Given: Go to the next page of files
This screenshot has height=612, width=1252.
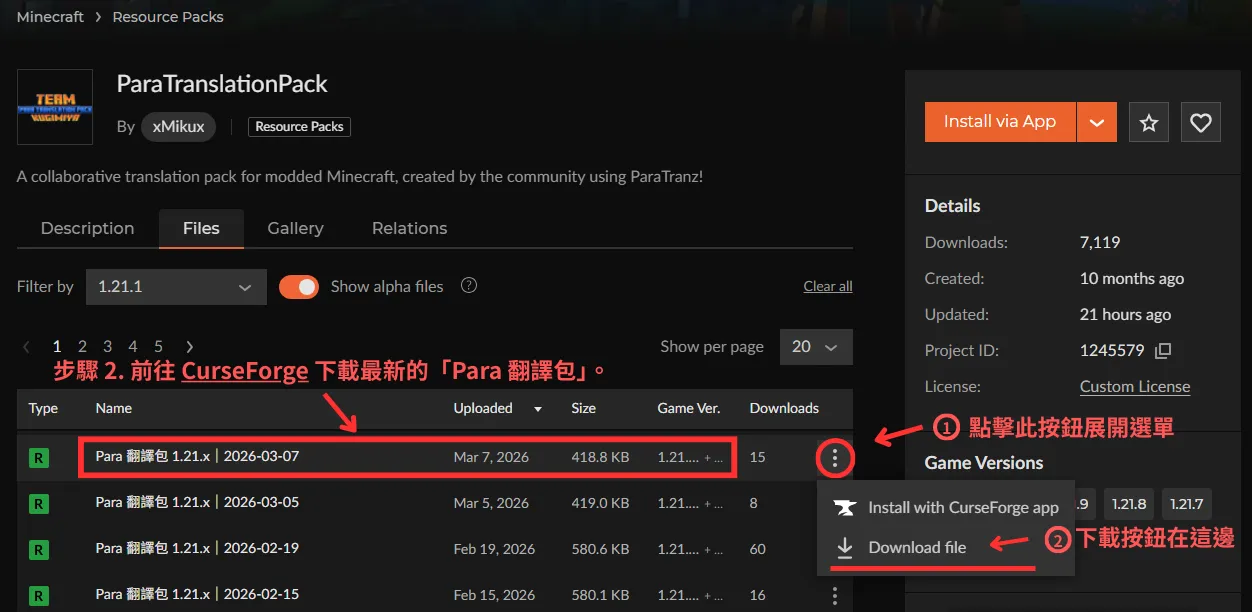Looking at the screenshot, I should coord(190,347).
